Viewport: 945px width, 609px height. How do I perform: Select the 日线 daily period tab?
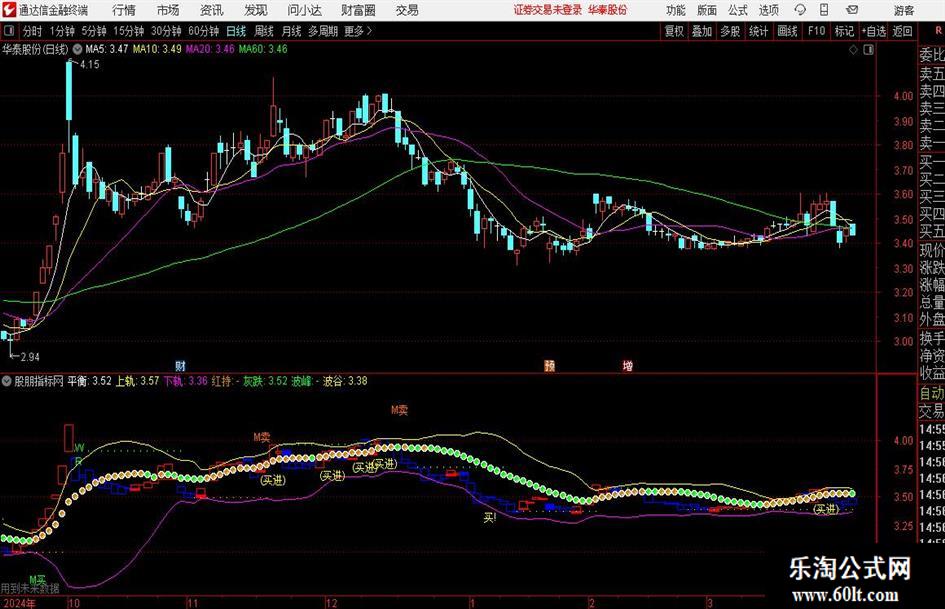coord(236,31)
